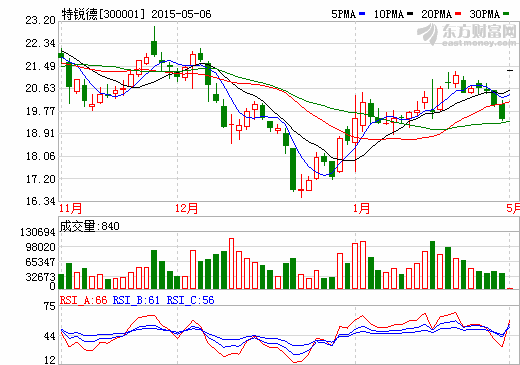520x365 pixels.
Task: Click the 1月 date axis marker
Action: (x=361, y=209)
